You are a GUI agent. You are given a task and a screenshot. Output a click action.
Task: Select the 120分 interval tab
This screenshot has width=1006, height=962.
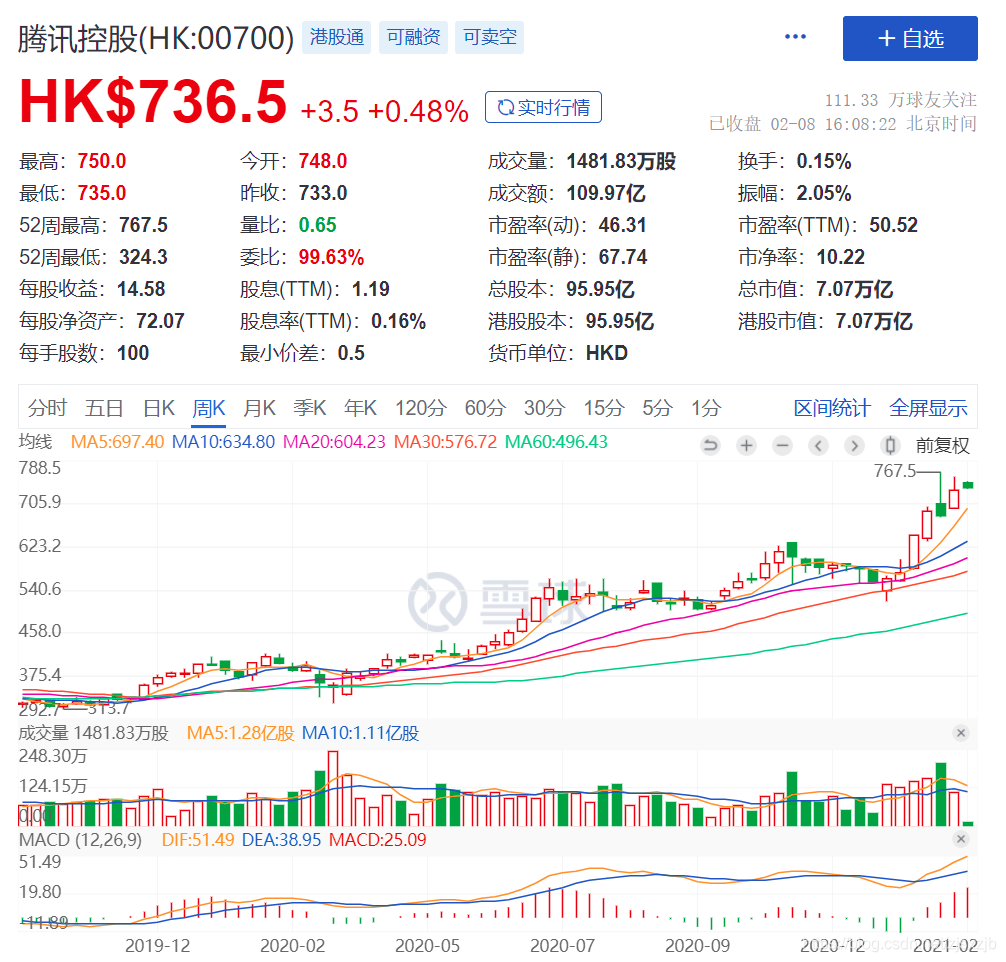click(421, 408)
